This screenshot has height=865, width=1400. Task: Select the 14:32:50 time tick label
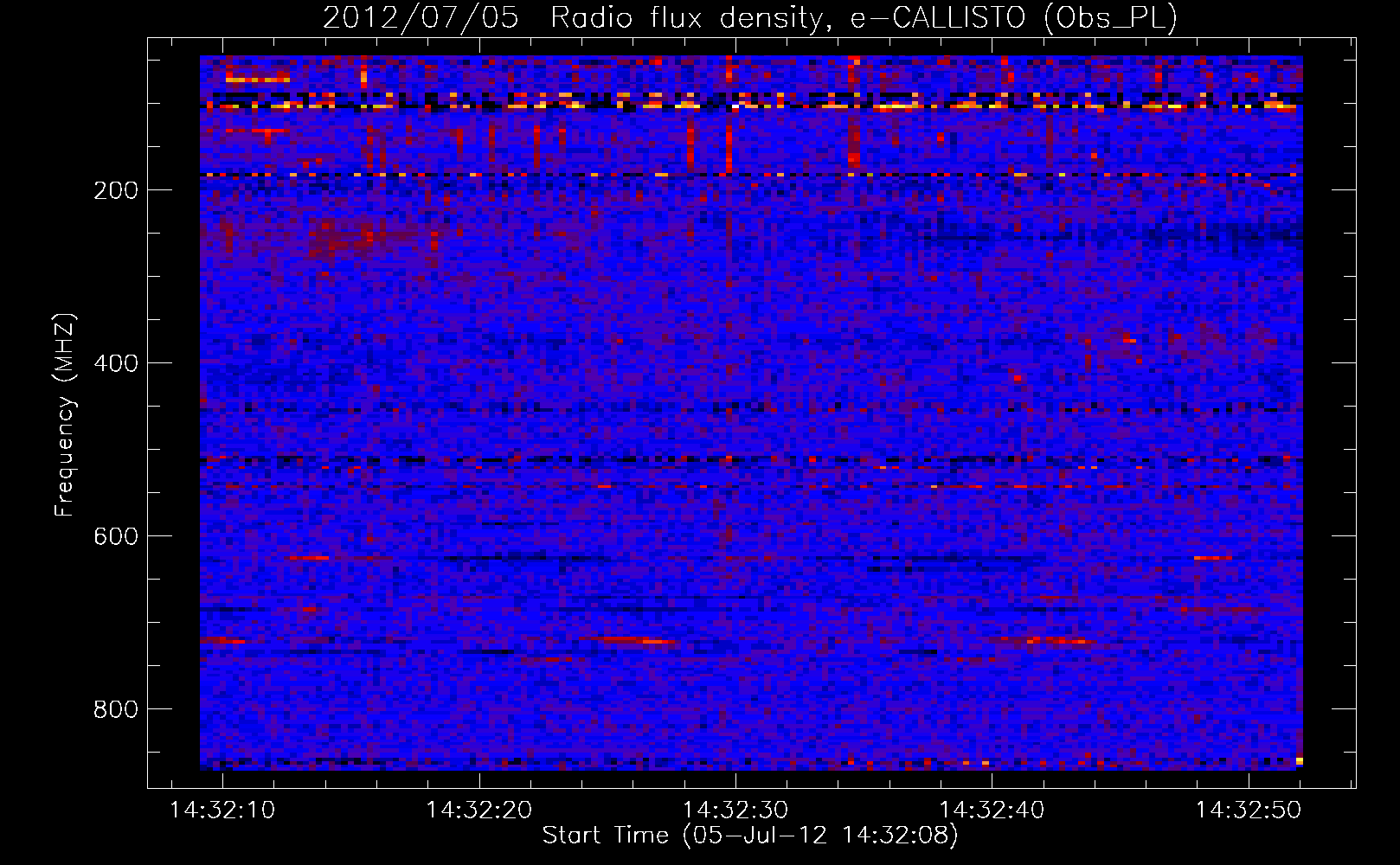pyautogui.click(x=1249, y=811)
